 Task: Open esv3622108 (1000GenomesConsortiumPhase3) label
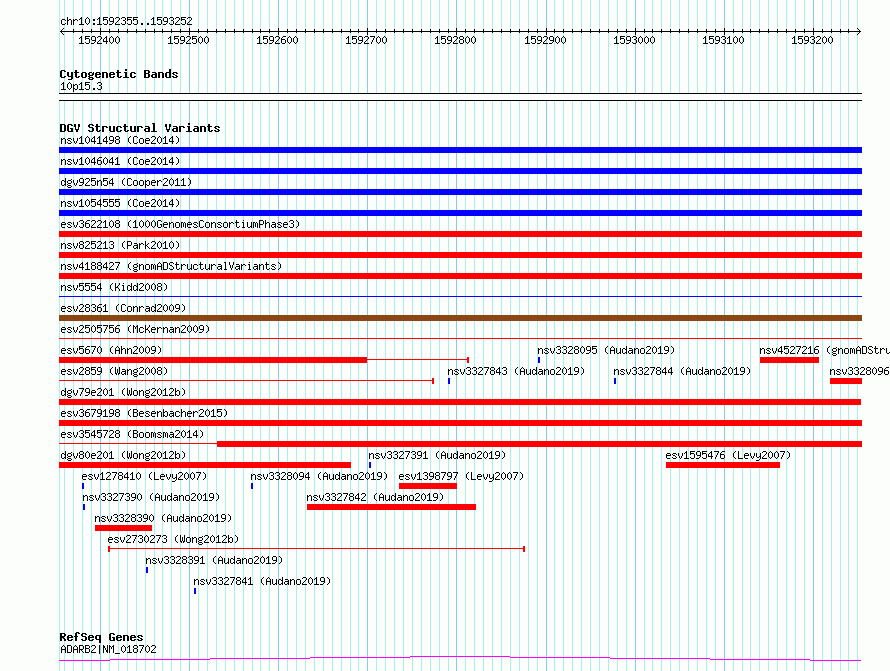pyautogui.click(x=180, y=224)
